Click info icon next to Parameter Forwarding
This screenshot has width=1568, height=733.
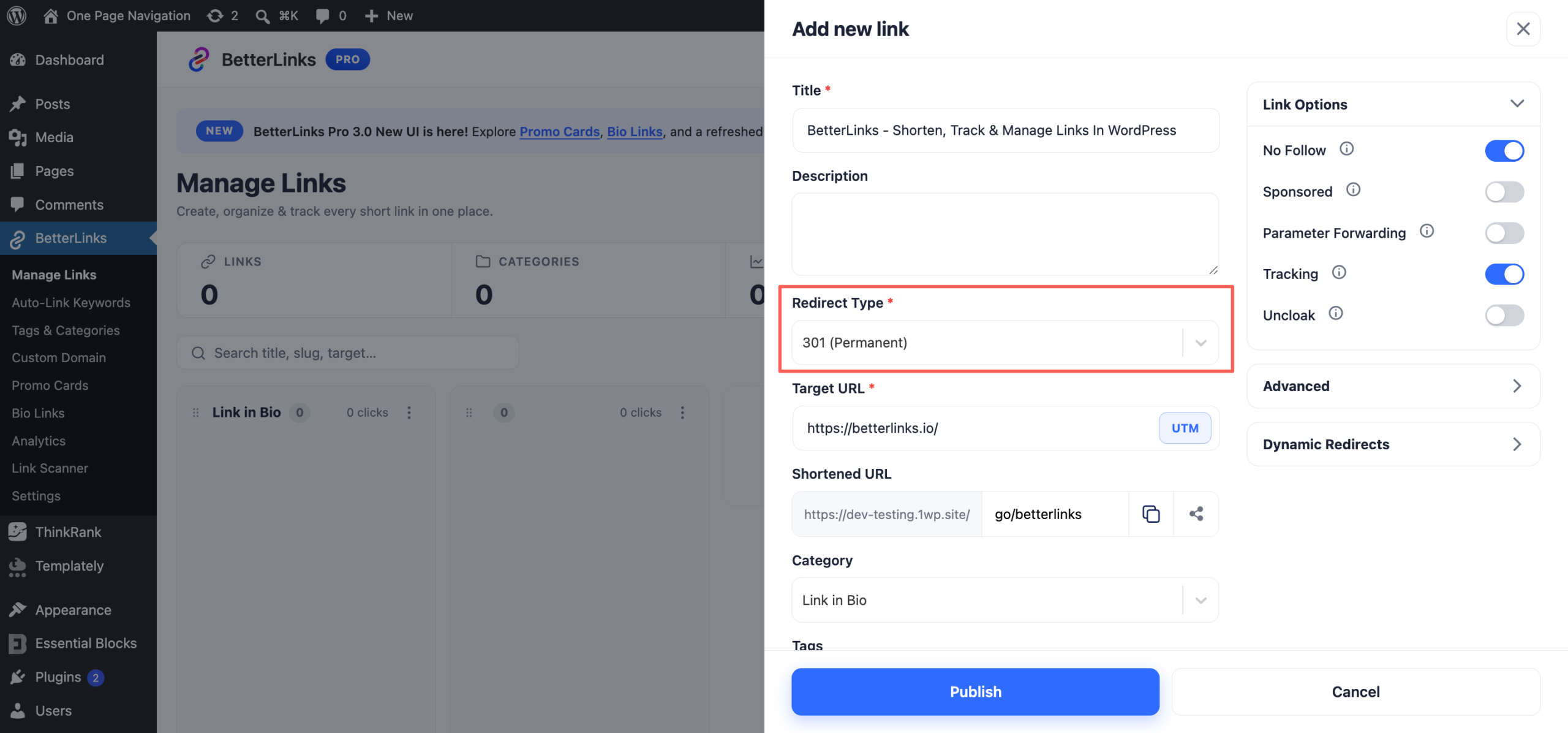click(1427, 231)
